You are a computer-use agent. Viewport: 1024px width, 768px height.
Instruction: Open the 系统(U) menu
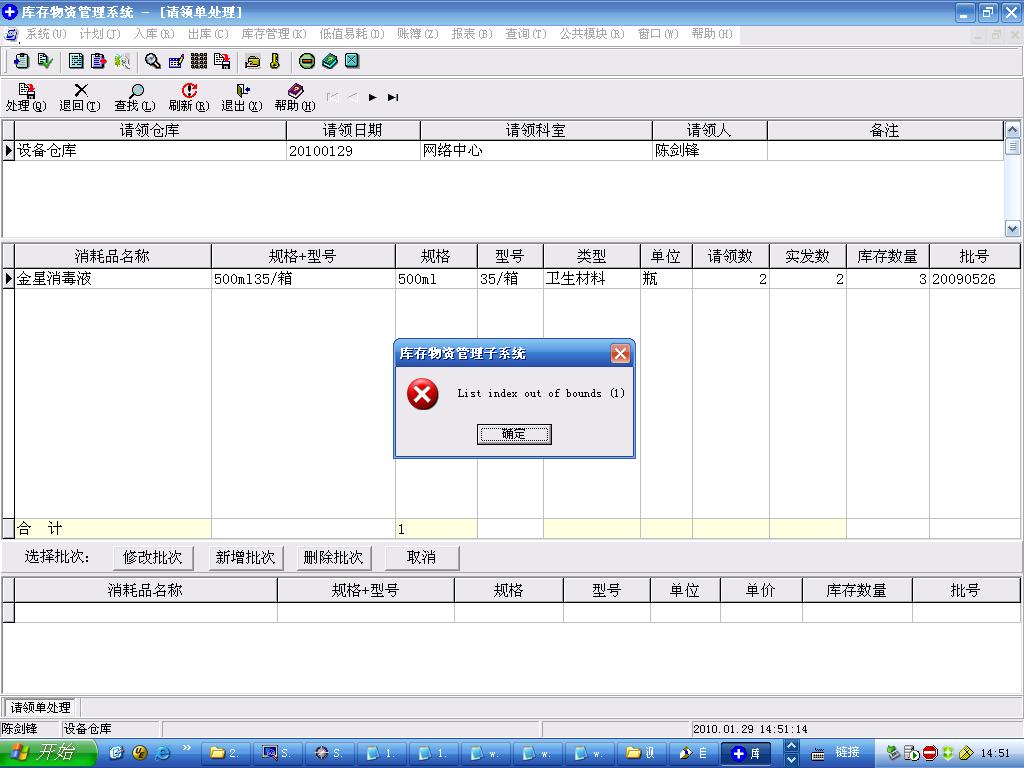point(46,34)
